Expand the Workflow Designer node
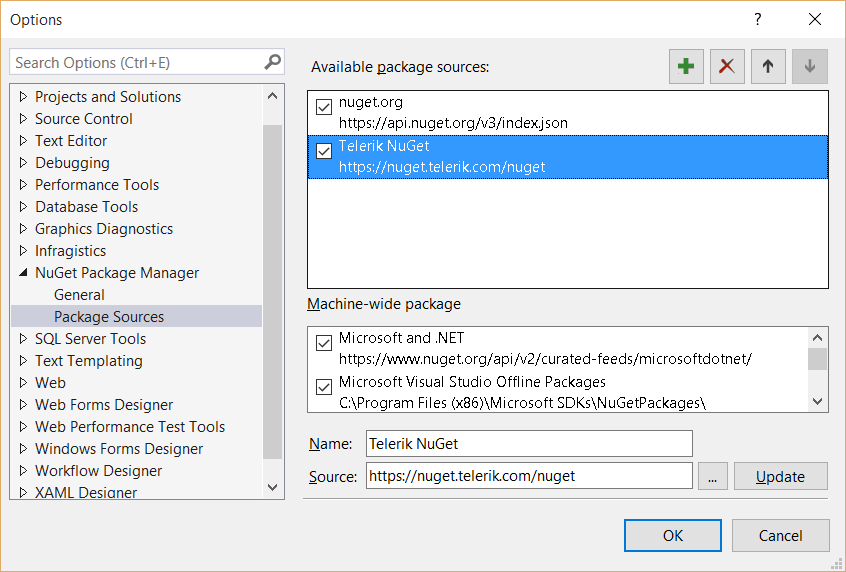 pos(23,471)
